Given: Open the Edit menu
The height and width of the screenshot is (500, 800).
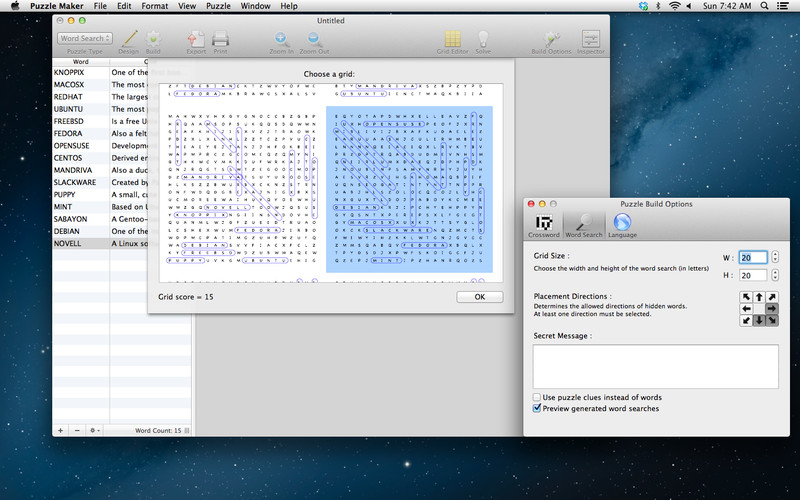Looking at the screenshot, I should (124, 6).
